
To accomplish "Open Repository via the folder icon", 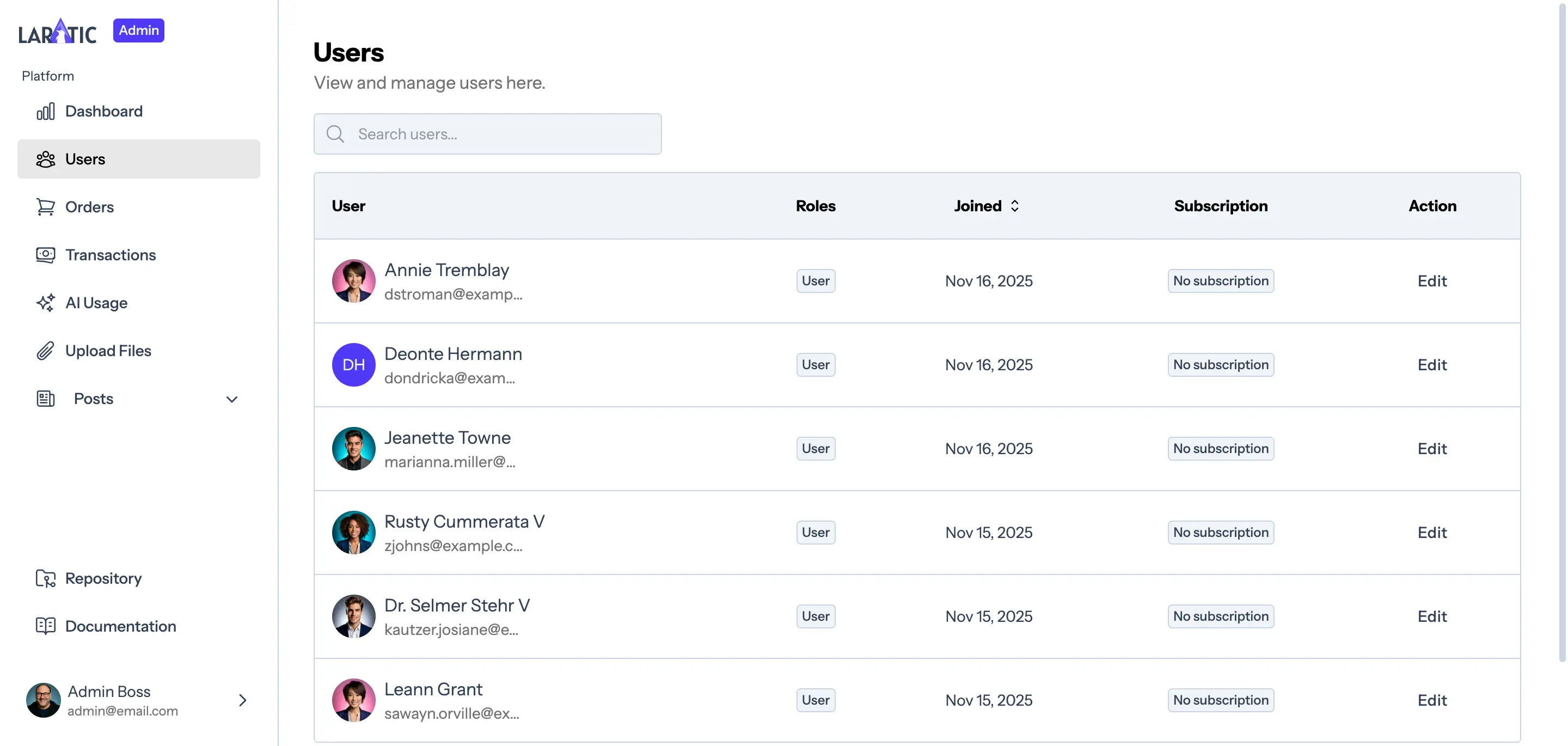I will tap(46, 578).
